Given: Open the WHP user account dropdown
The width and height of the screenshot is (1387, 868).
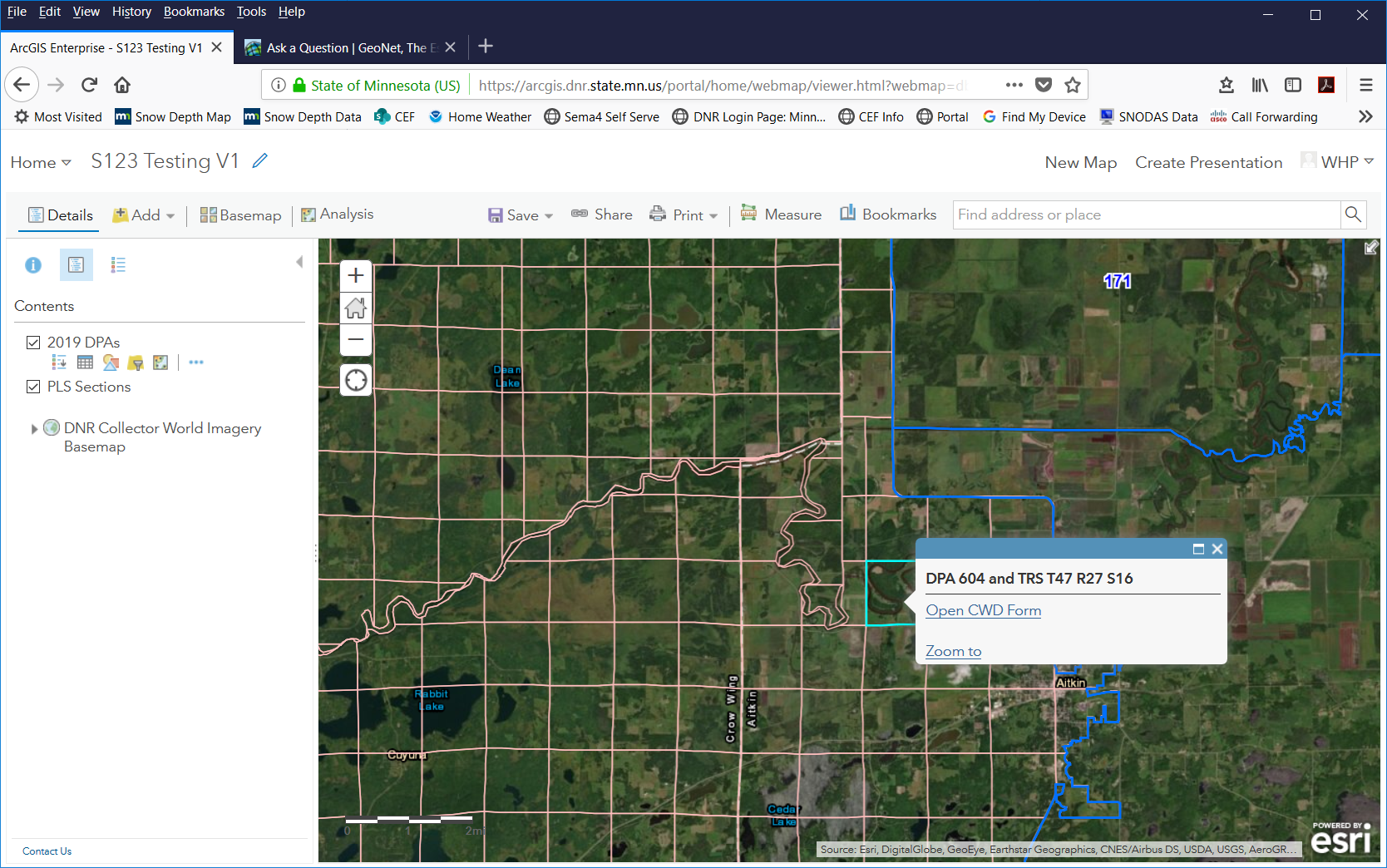Looking at the screenshot, I should click(1338, 162).
